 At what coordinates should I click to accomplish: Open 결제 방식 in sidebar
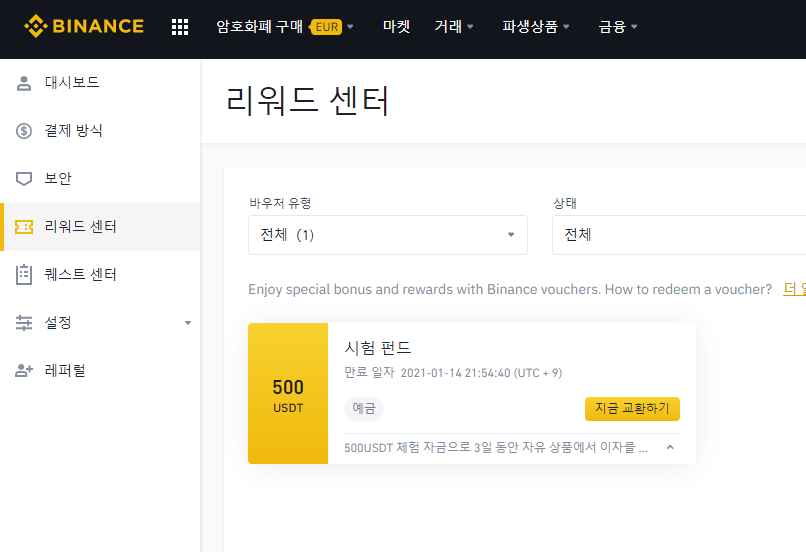(x=100, y=131)
